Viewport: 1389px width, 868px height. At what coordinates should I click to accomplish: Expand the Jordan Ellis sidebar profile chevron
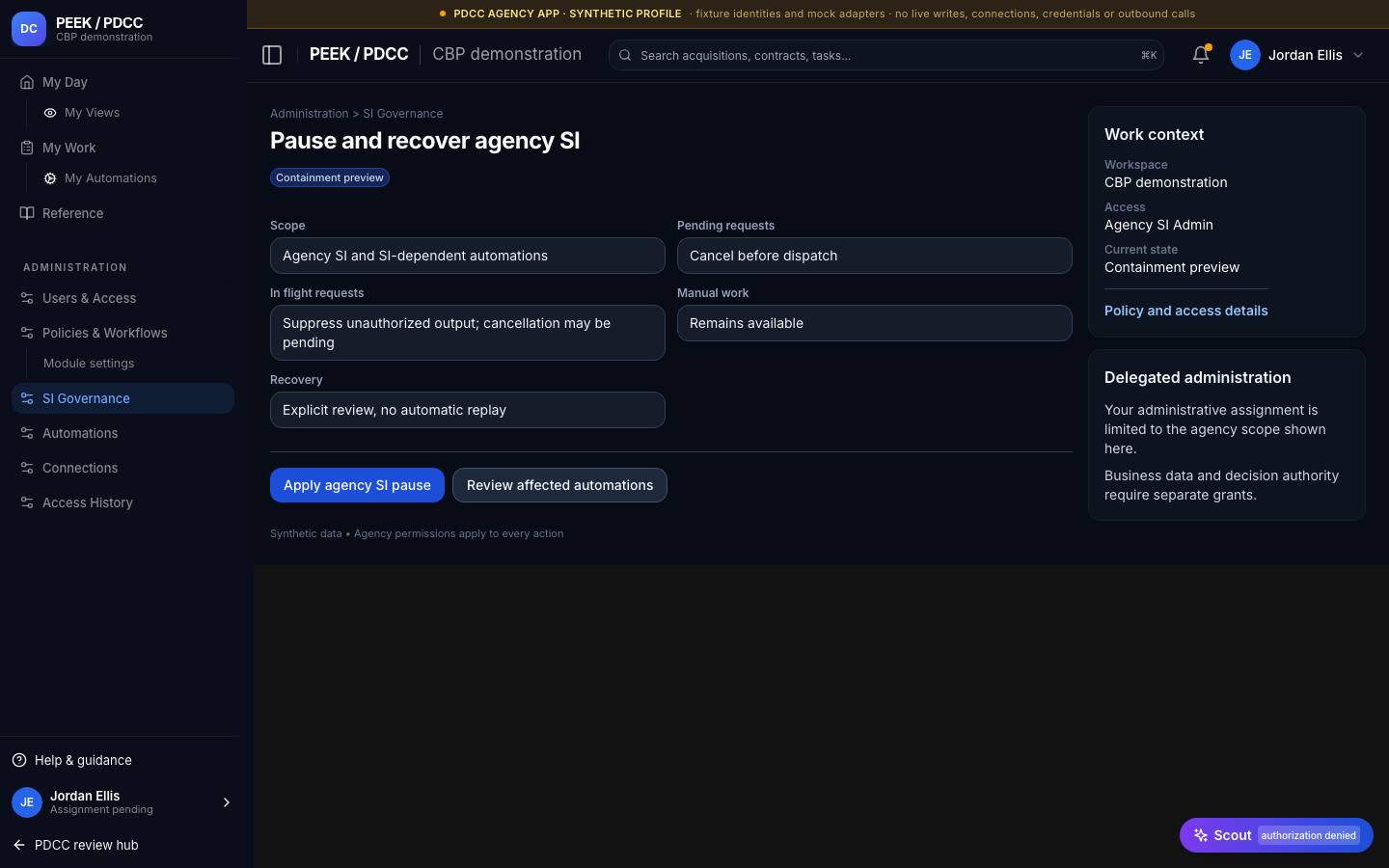click(227, 802)
